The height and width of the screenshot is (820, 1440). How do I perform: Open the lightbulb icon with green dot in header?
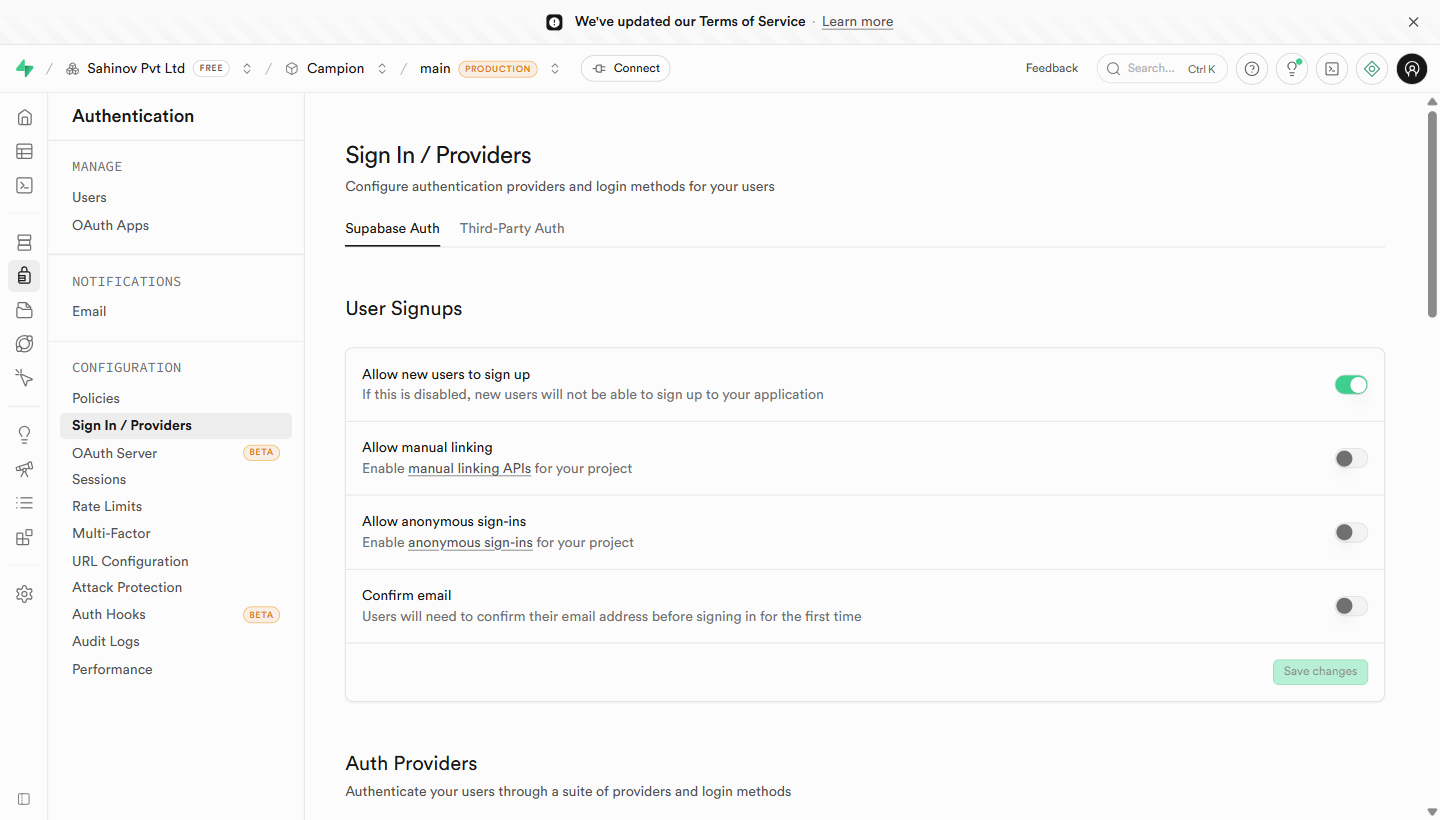(x=1292, y=69)
